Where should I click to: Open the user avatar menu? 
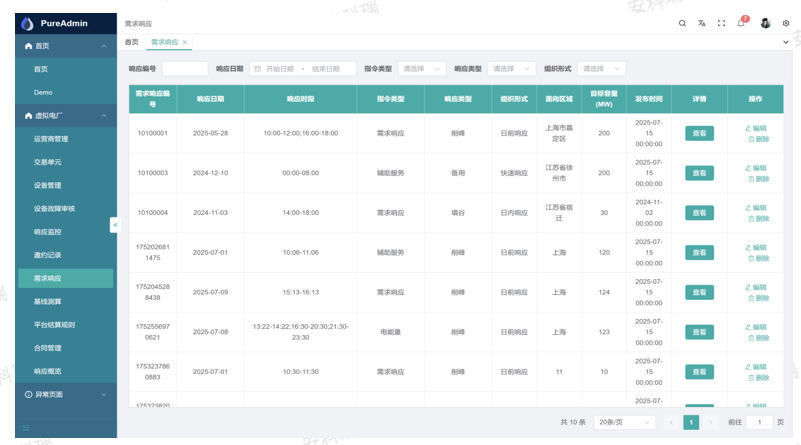[x=765, y=23]
